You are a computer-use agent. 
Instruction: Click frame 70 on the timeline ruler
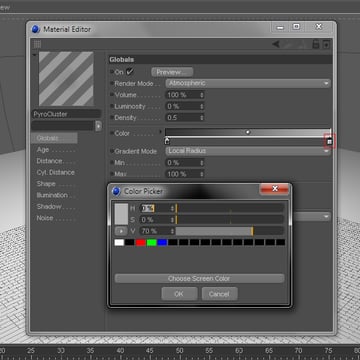click(298, 350)
